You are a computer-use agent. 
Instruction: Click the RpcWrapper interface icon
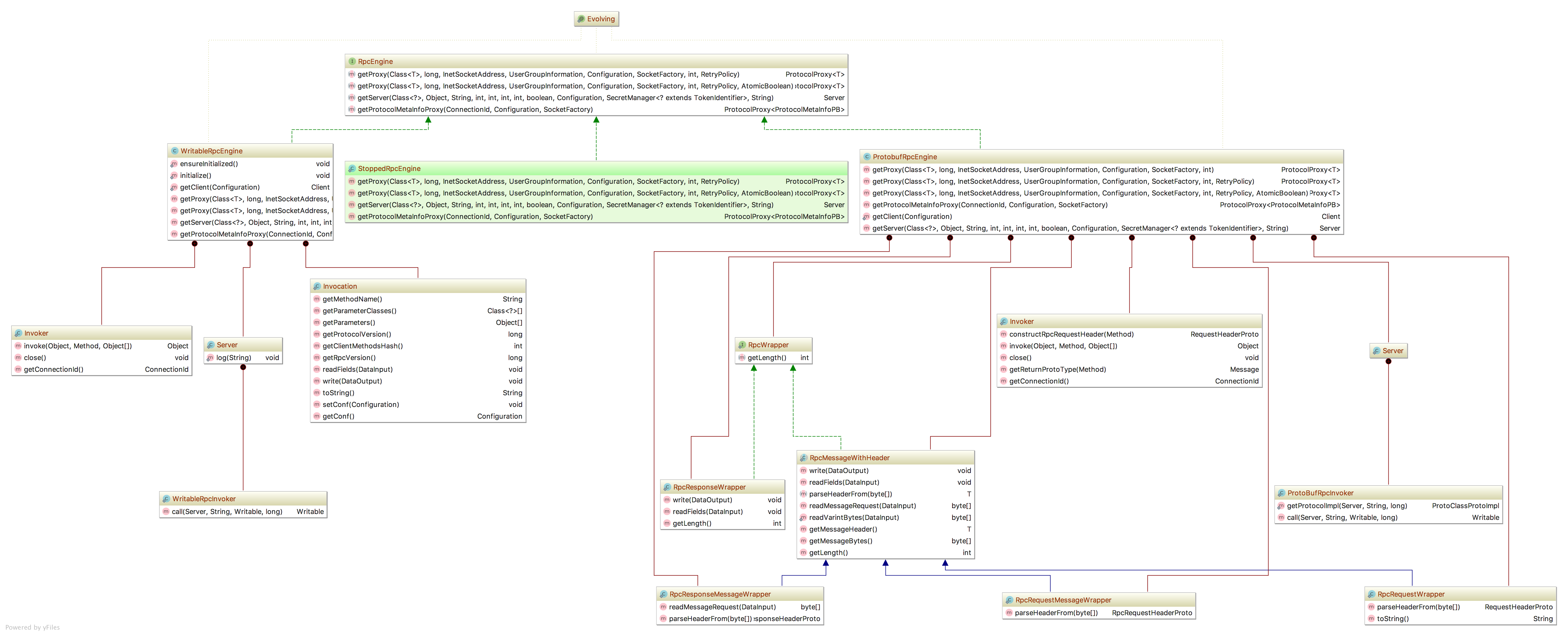pyautogui.click(x=742, y=345)
